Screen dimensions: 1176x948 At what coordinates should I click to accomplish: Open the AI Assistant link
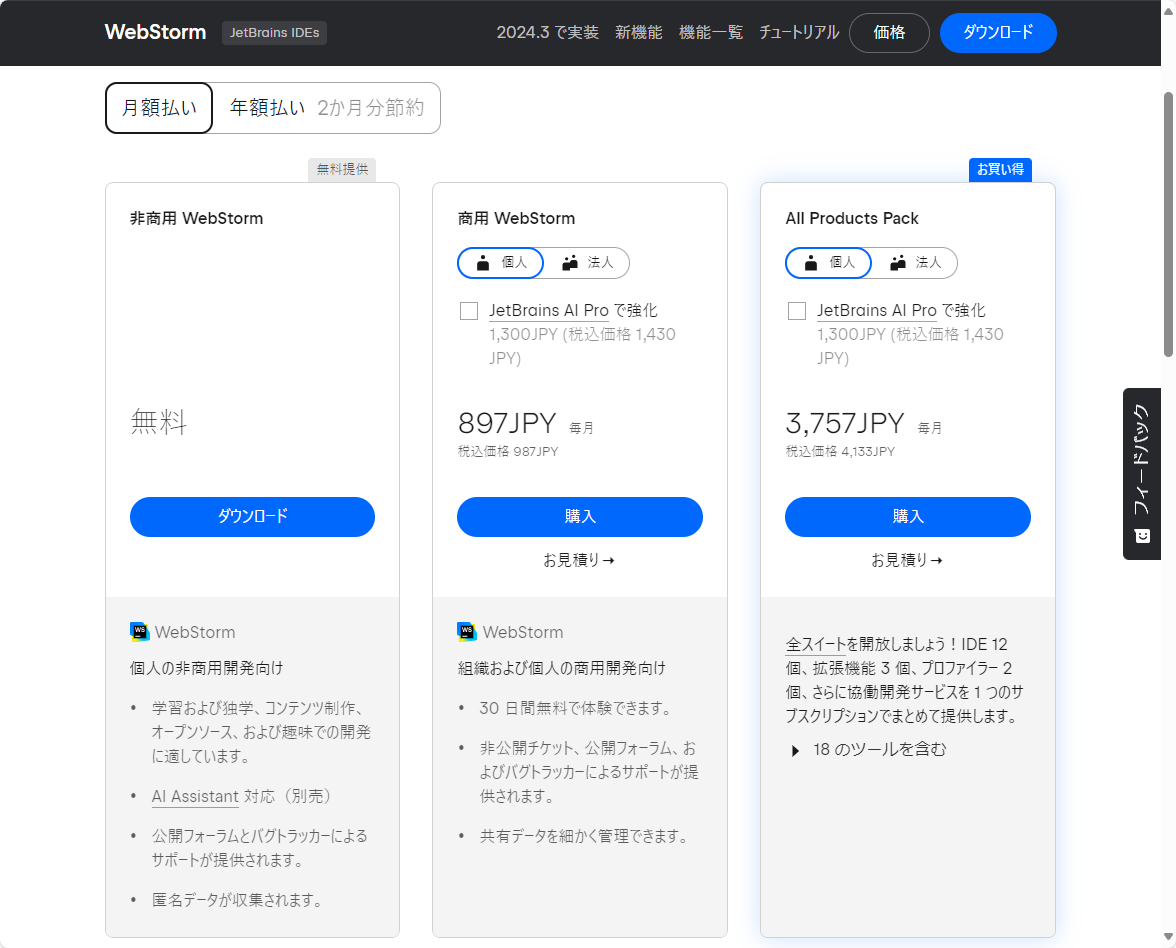point(195,796)
